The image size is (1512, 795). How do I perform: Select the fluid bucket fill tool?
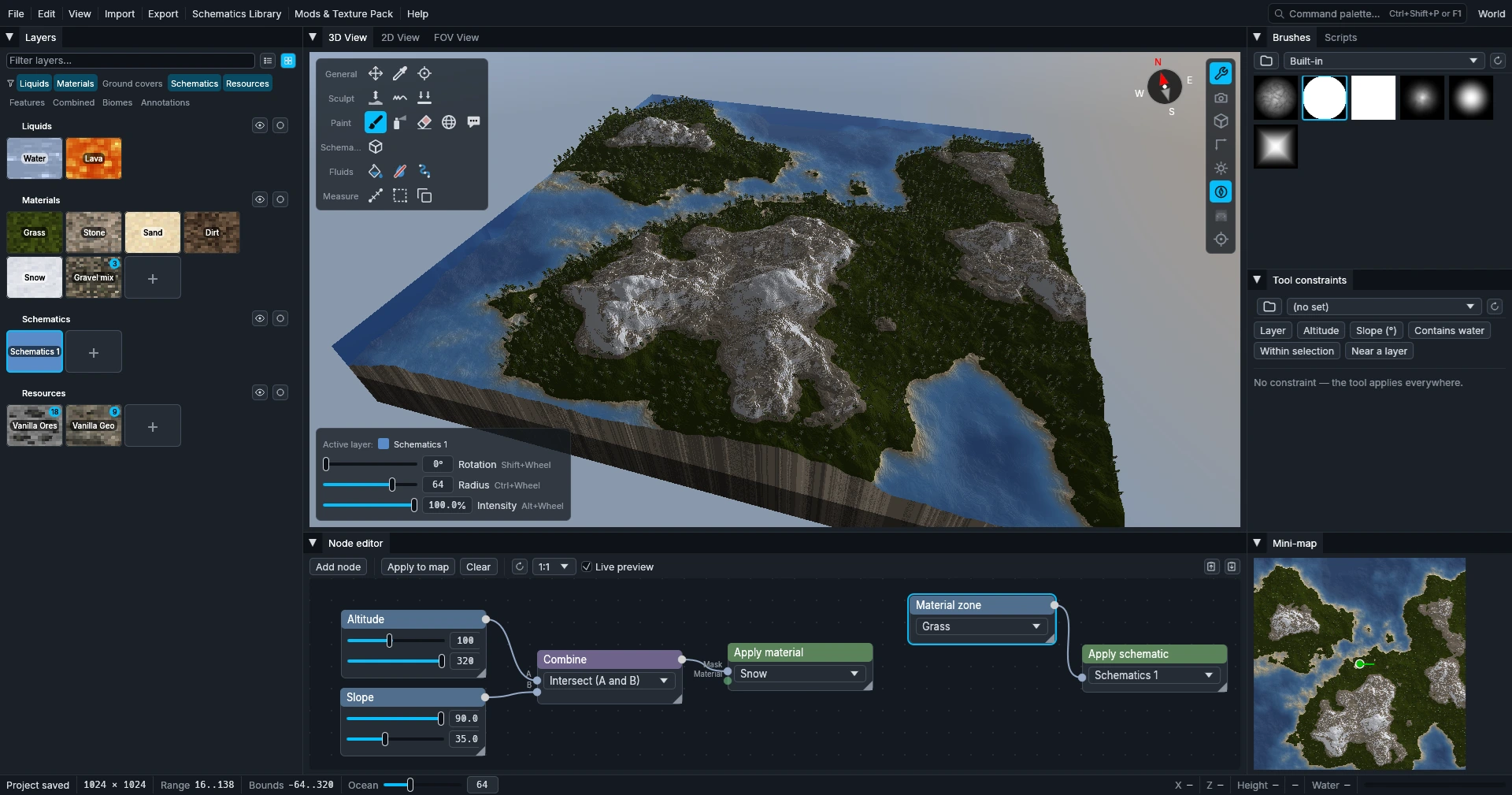click(x=376, y=171)
